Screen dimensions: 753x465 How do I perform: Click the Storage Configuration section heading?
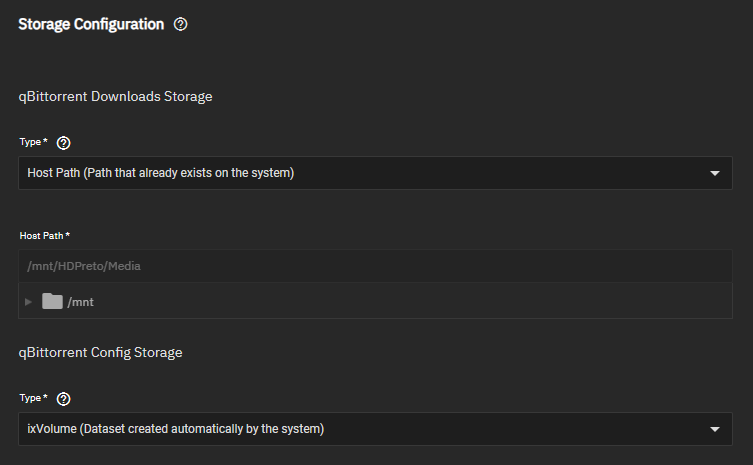[91, 24]
